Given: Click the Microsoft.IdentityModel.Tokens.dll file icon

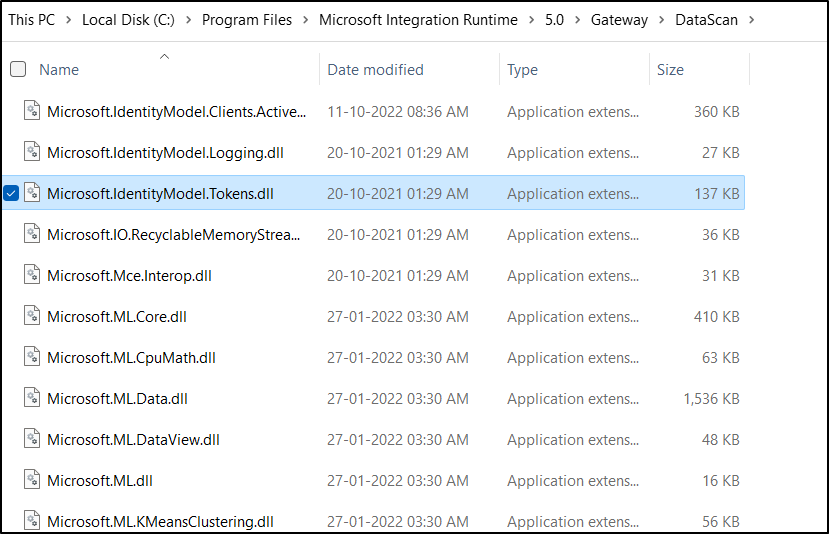Looking at the screenshot, I should (32, 193).
